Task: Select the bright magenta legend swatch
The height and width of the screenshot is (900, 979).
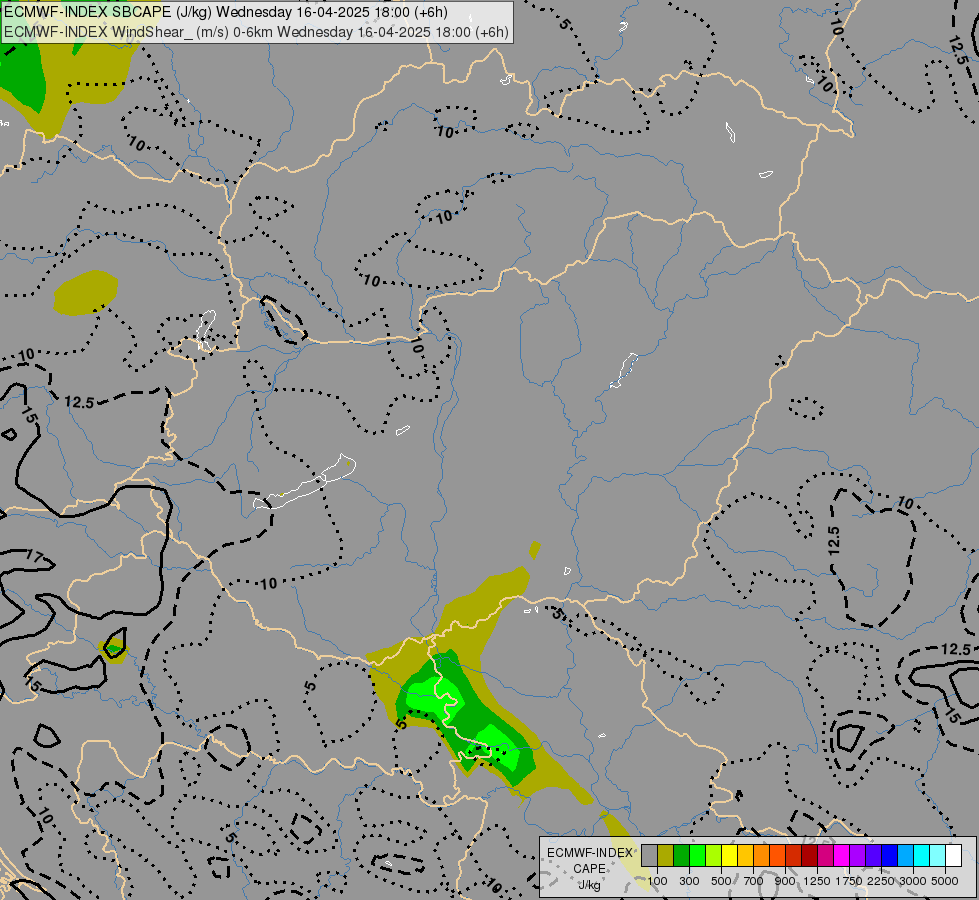Action: [x=841, y=856]
